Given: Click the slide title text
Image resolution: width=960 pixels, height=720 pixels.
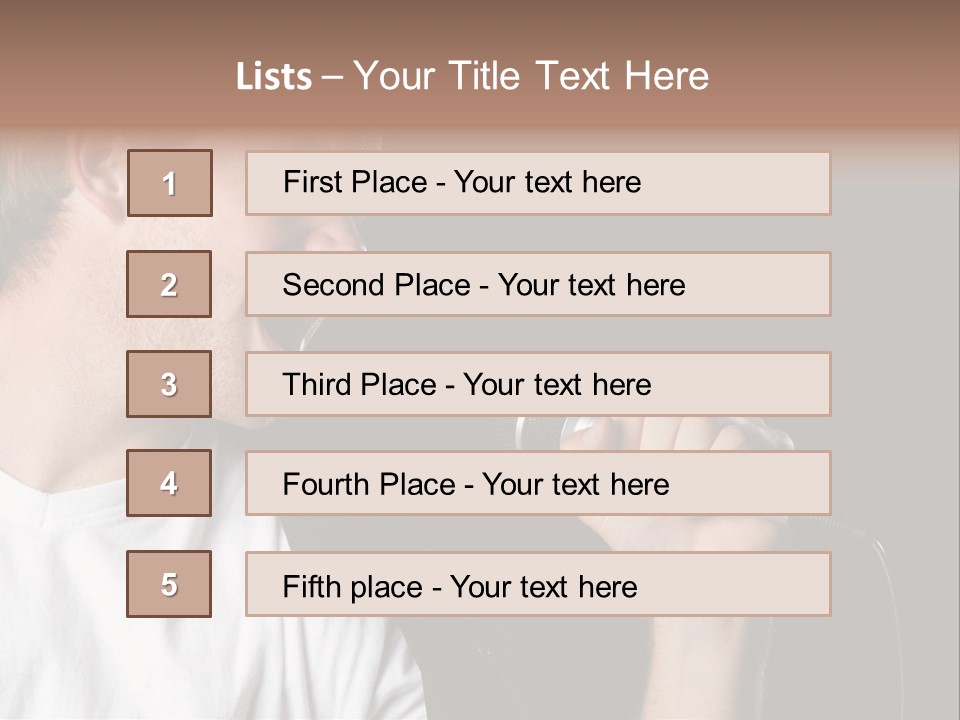Looking at the screenshot, I should [x=472, y=76].
